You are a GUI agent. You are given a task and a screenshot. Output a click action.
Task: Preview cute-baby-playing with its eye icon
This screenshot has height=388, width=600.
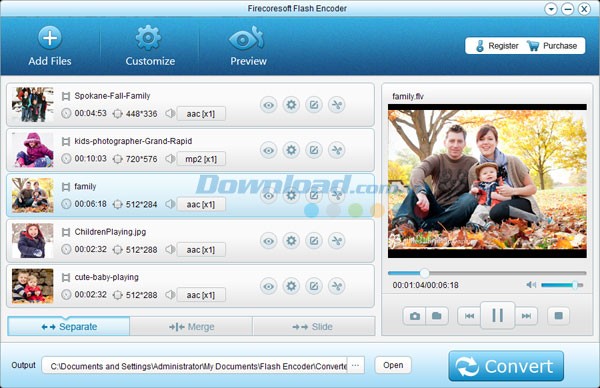click(x=269, y=286)
